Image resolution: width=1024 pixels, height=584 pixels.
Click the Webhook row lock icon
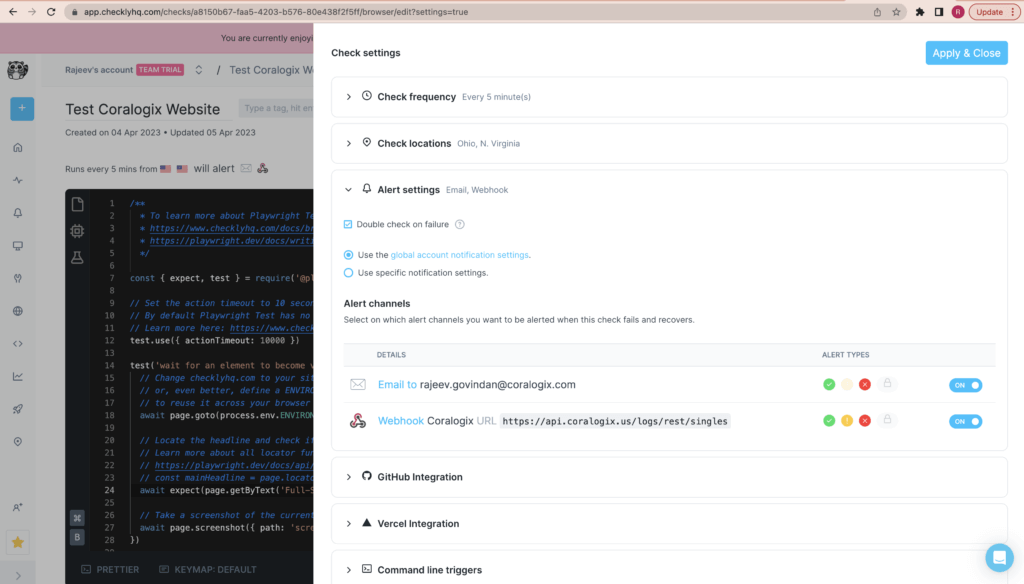coord(887,419)
